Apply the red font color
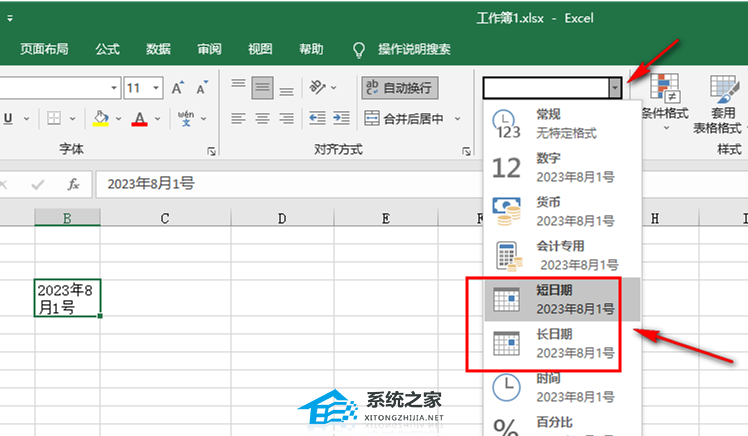748x436 pixels. click(139, 118)
